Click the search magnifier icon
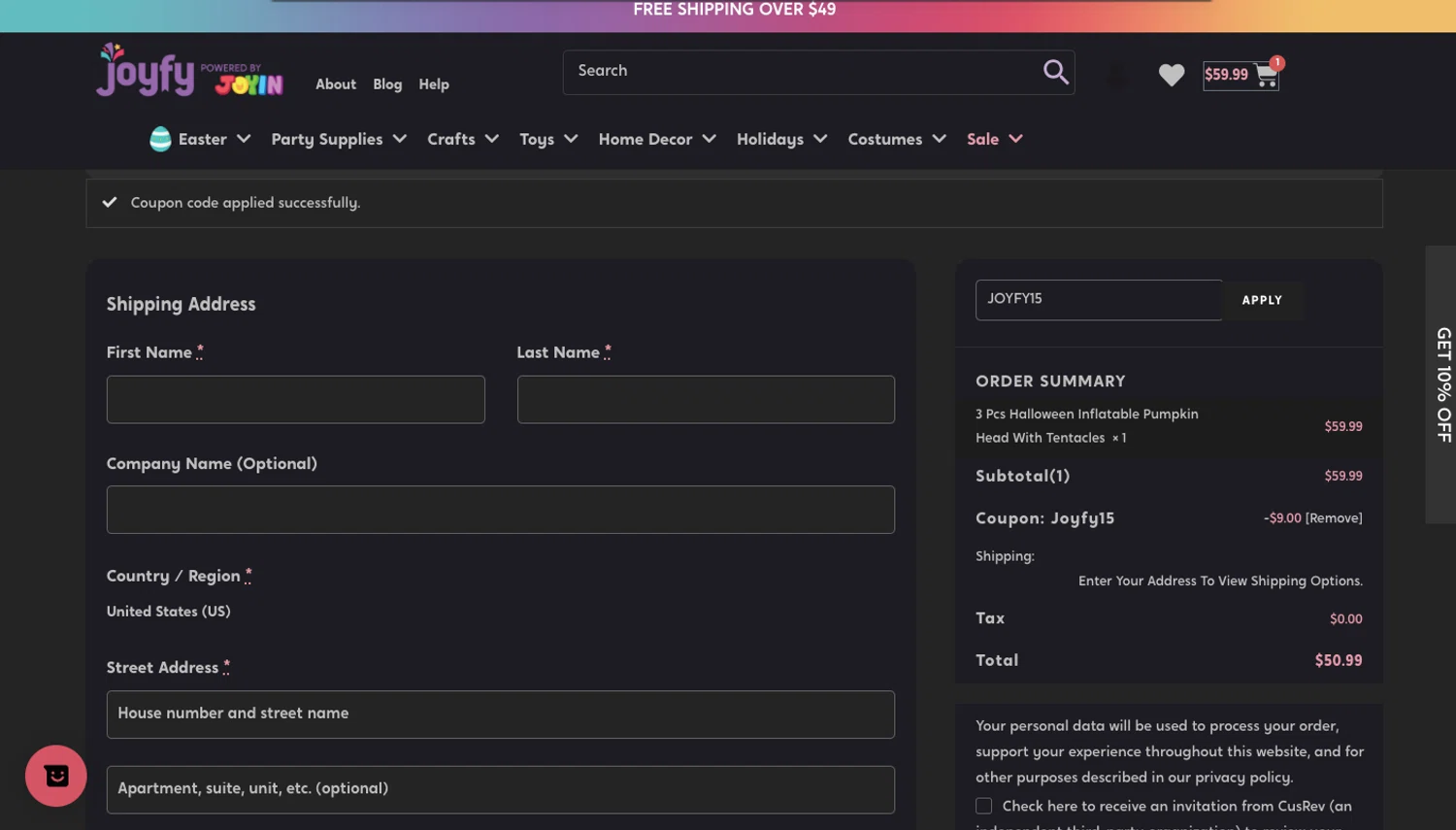Image resolution: width=1456 pixels, height=830 pixels. click(1055, 72)
